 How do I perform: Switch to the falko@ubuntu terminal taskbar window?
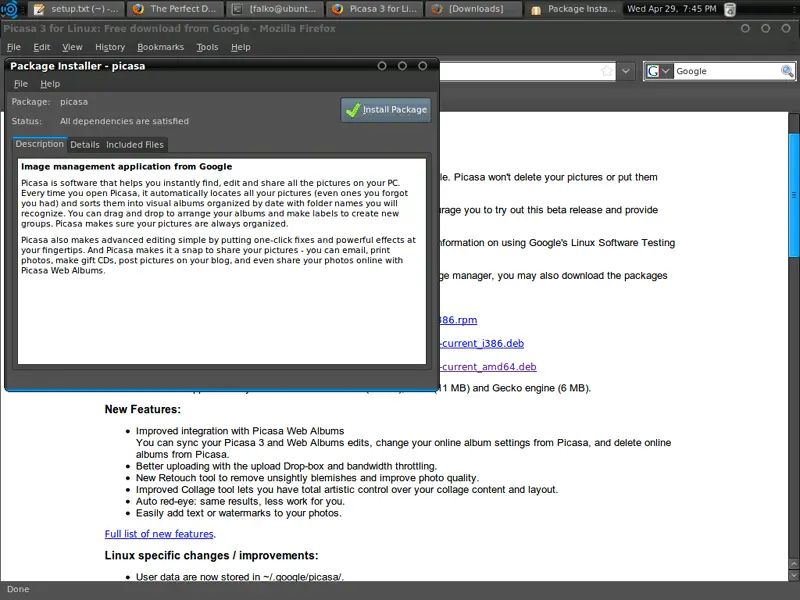point(275,9)
